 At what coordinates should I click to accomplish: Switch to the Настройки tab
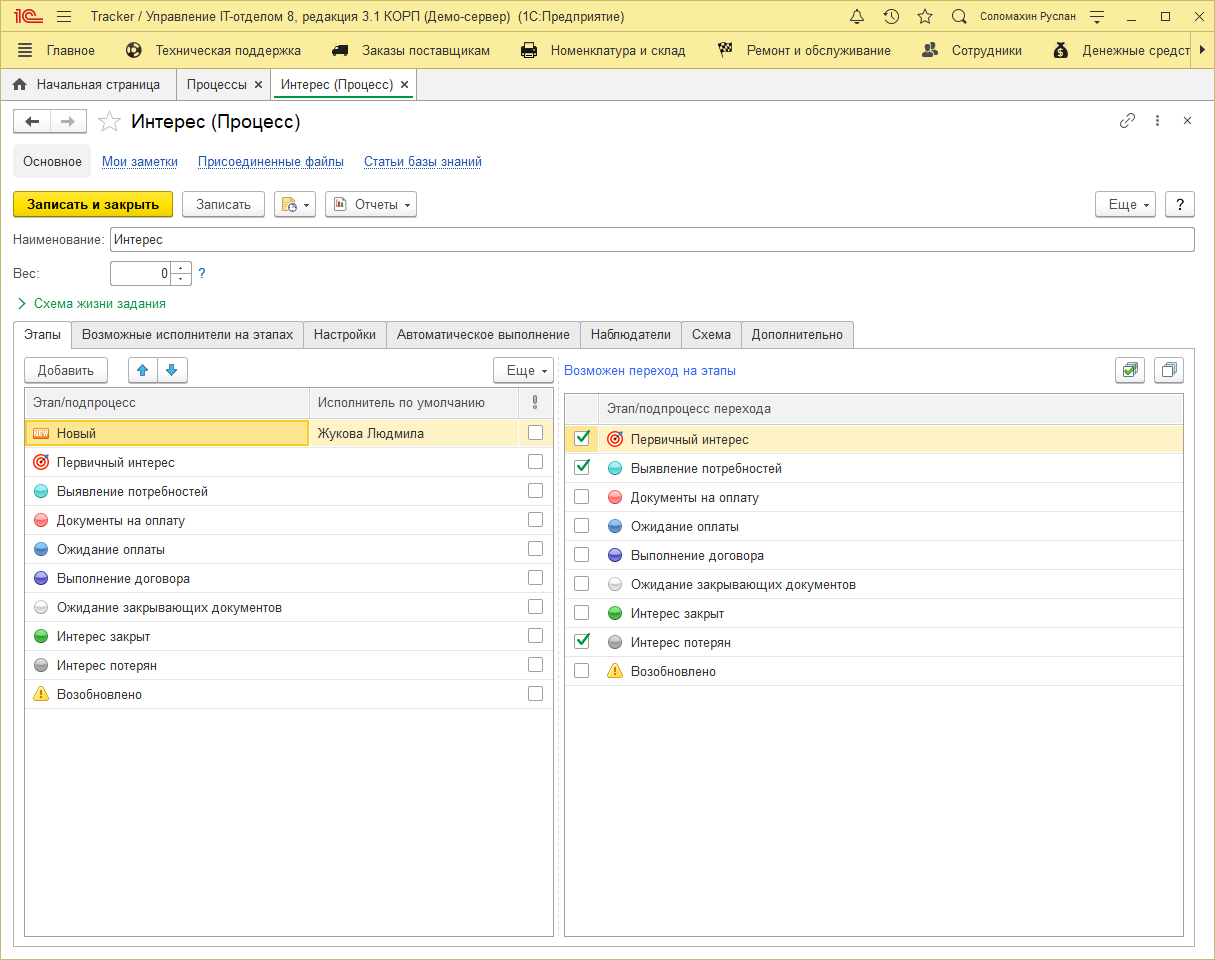click(345, 335)
